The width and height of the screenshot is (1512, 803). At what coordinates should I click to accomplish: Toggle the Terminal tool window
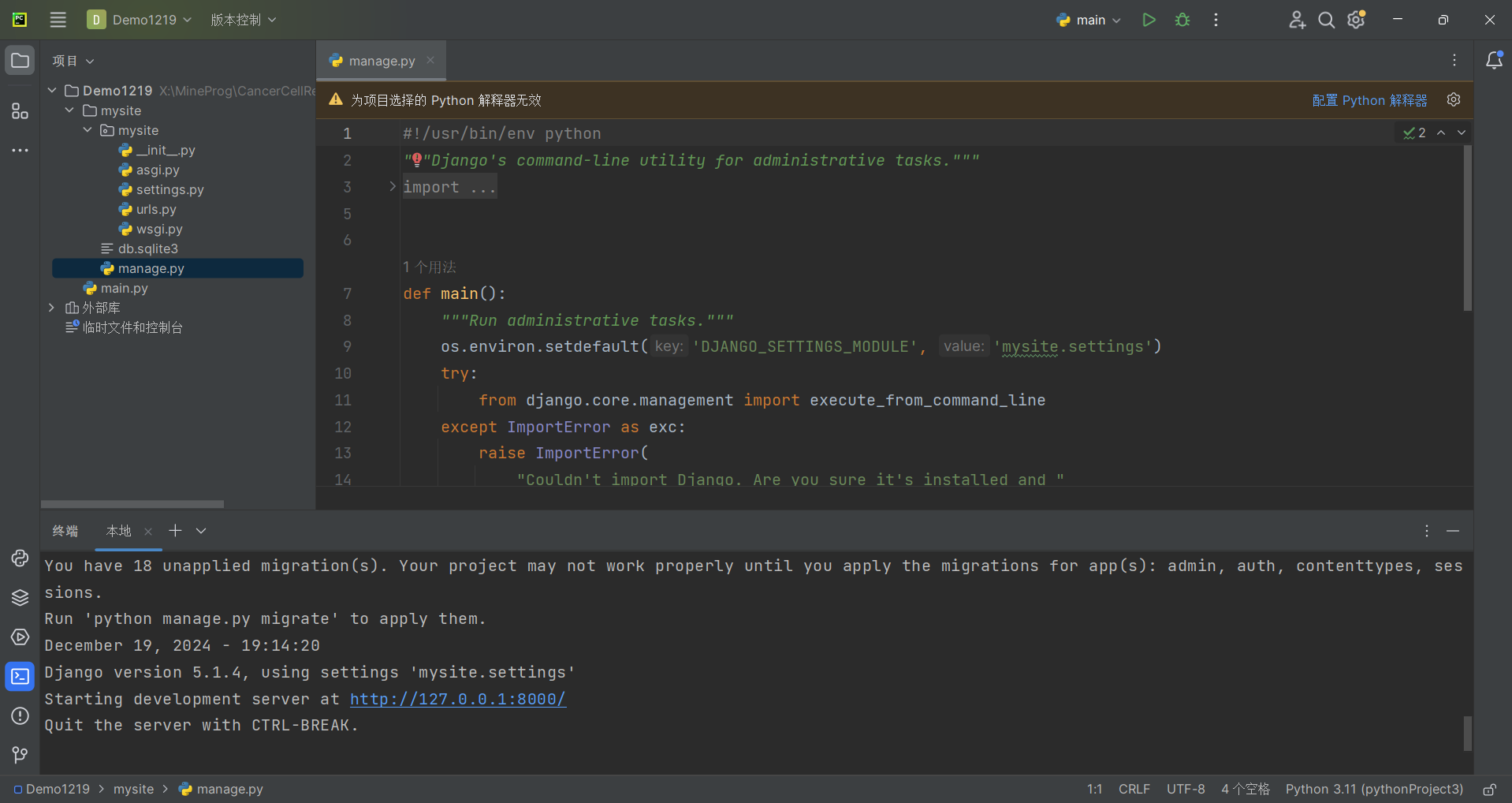click(x=20, y=676)
